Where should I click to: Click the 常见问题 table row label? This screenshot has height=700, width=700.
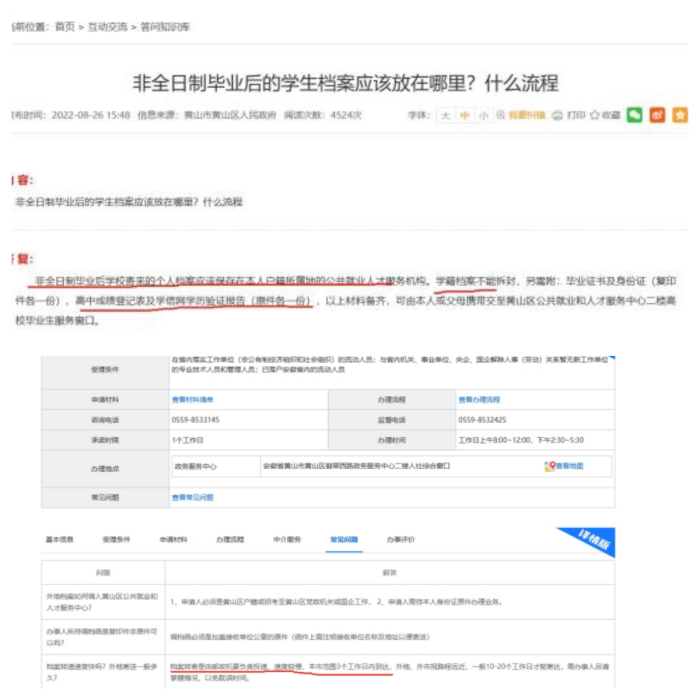tap(105, 497)
